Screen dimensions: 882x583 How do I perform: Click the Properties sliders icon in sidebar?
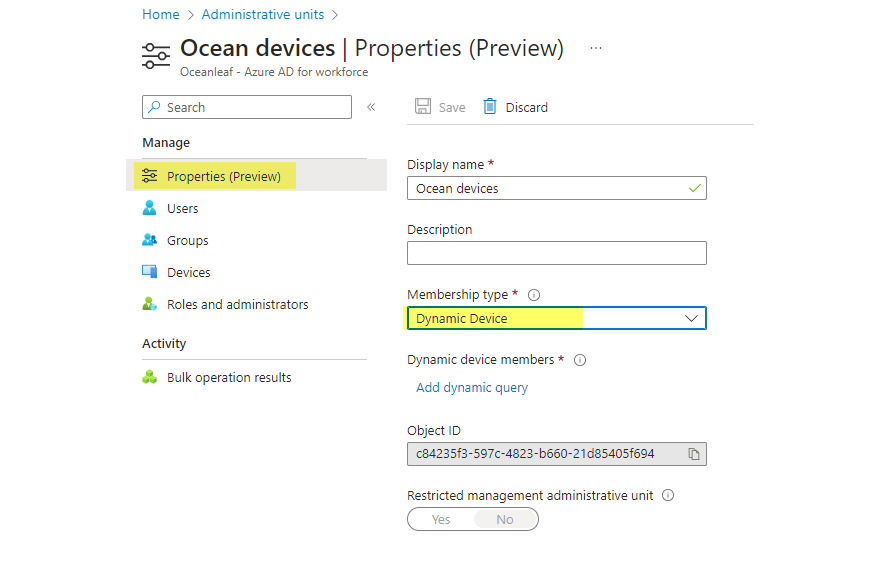click(150, 176)
